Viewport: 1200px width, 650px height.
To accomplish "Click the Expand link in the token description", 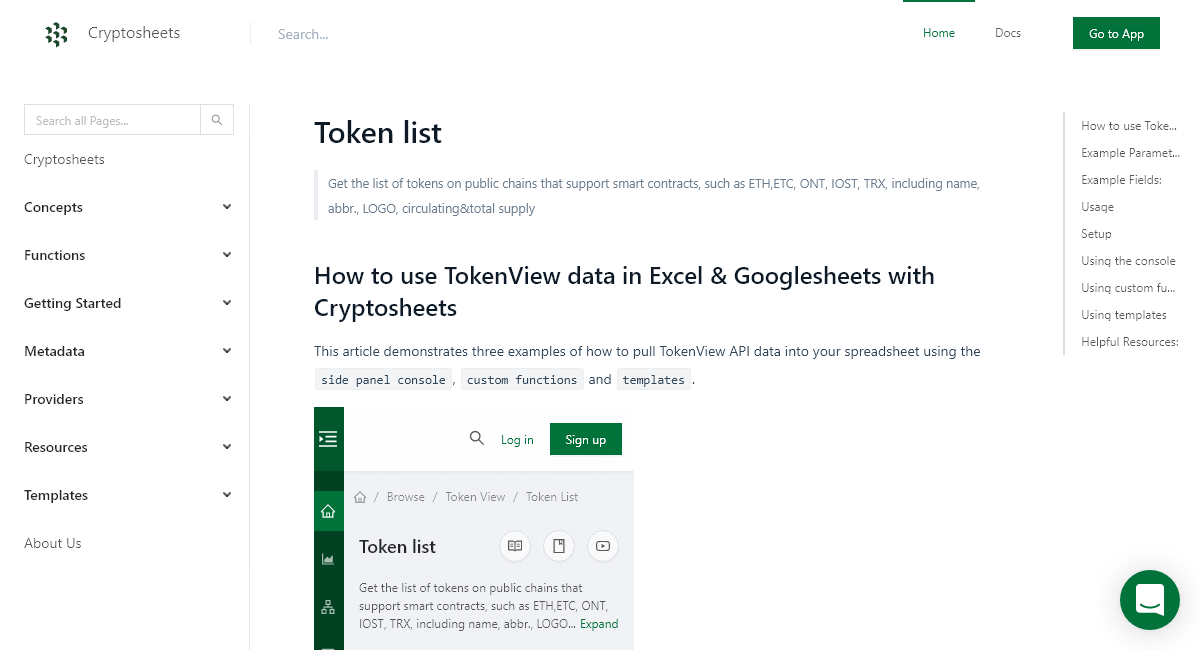I will coord(599,623).
